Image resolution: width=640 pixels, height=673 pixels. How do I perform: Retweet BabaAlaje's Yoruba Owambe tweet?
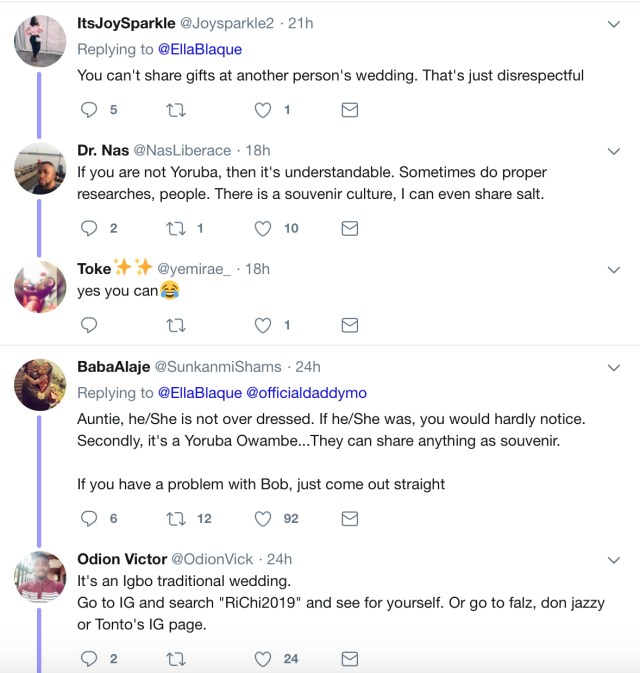[176, 518]
